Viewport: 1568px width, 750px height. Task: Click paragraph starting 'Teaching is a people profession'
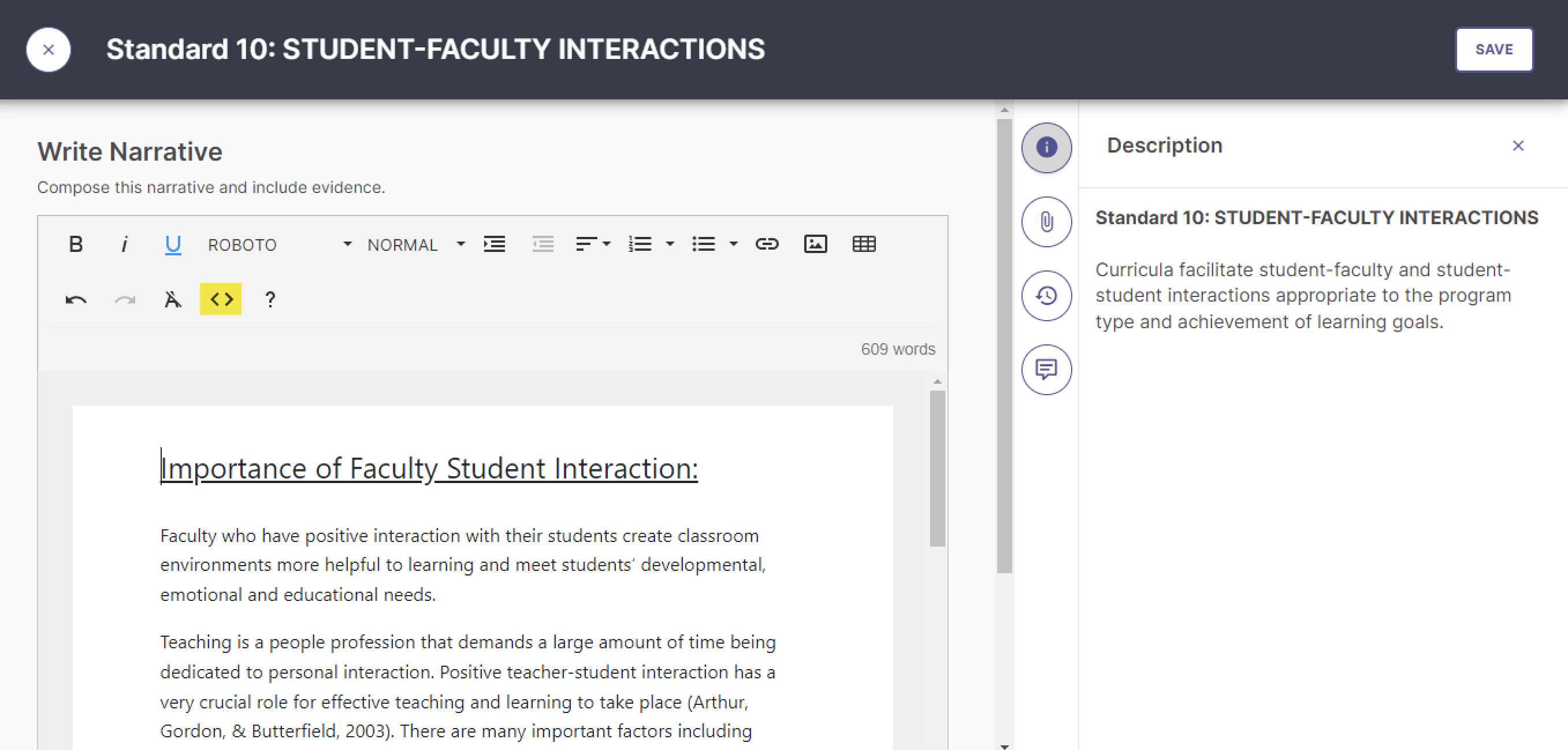(468, 686)
